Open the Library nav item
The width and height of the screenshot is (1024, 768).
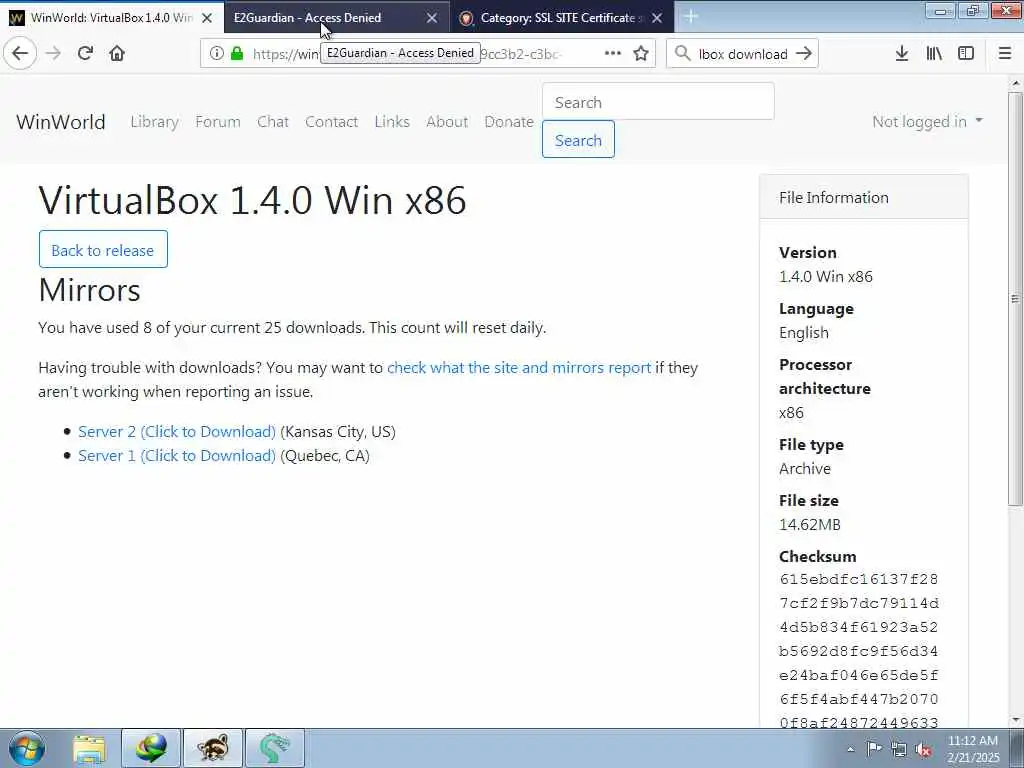(x=154, y=121)
